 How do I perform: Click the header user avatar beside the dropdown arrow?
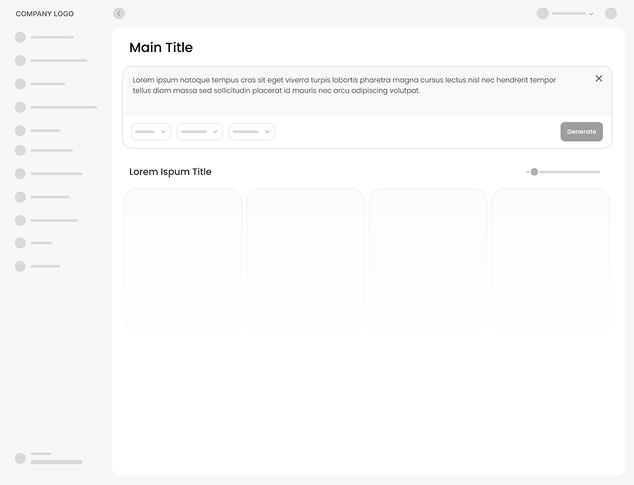point(542,14)
